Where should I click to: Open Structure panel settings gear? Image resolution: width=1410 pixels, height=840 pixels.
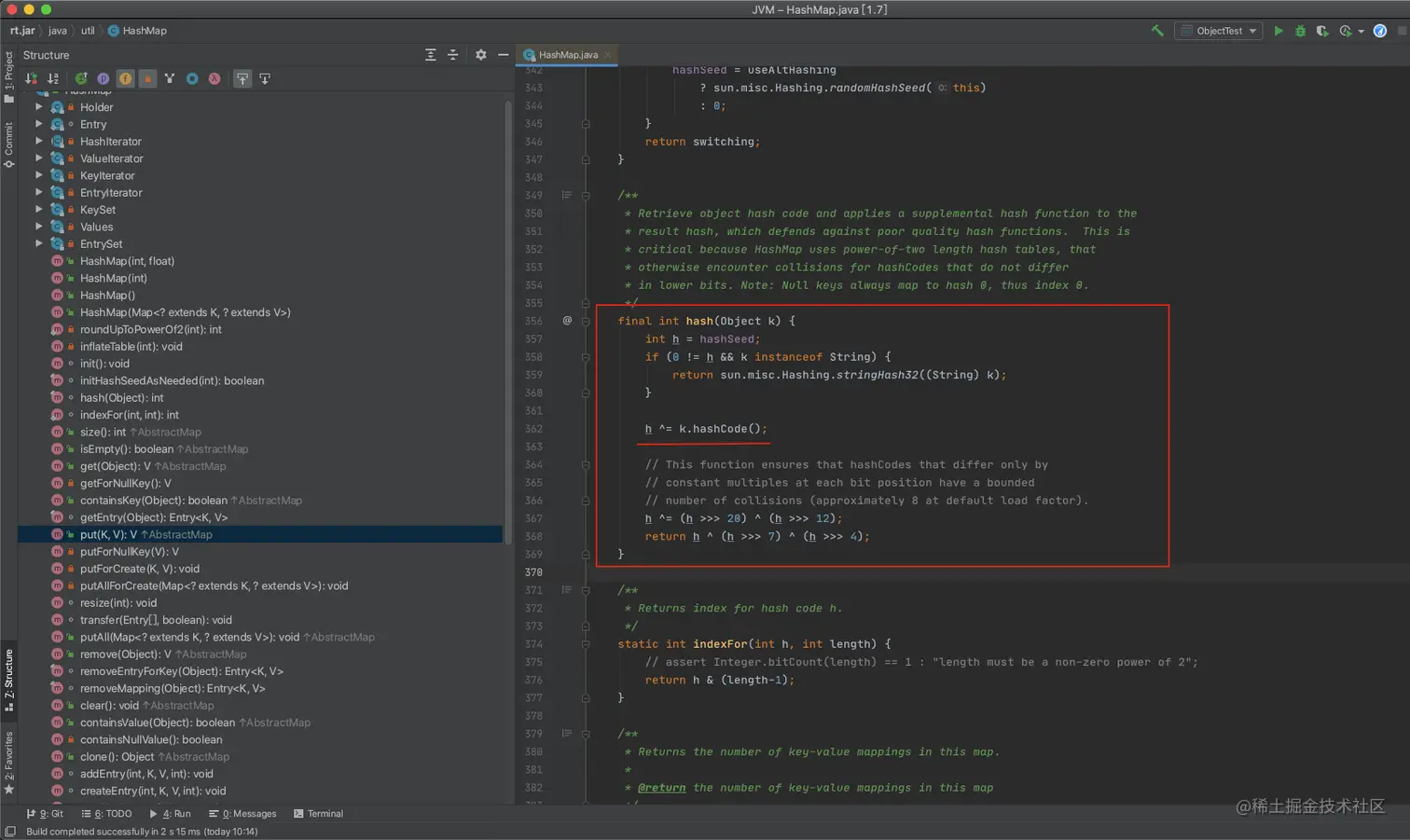coord(481,55)
